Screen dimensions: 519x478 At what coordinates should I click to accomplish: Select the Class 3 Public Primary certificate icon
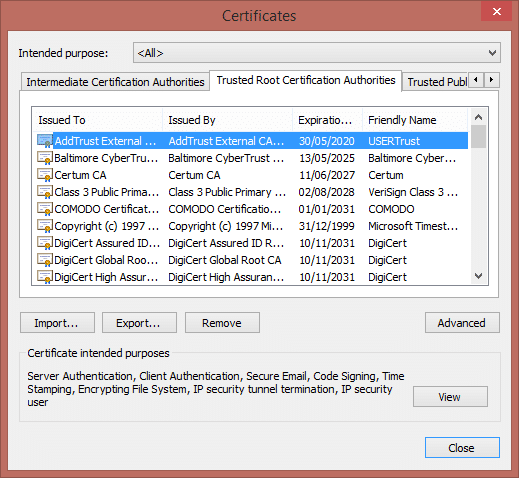(45, 192)
